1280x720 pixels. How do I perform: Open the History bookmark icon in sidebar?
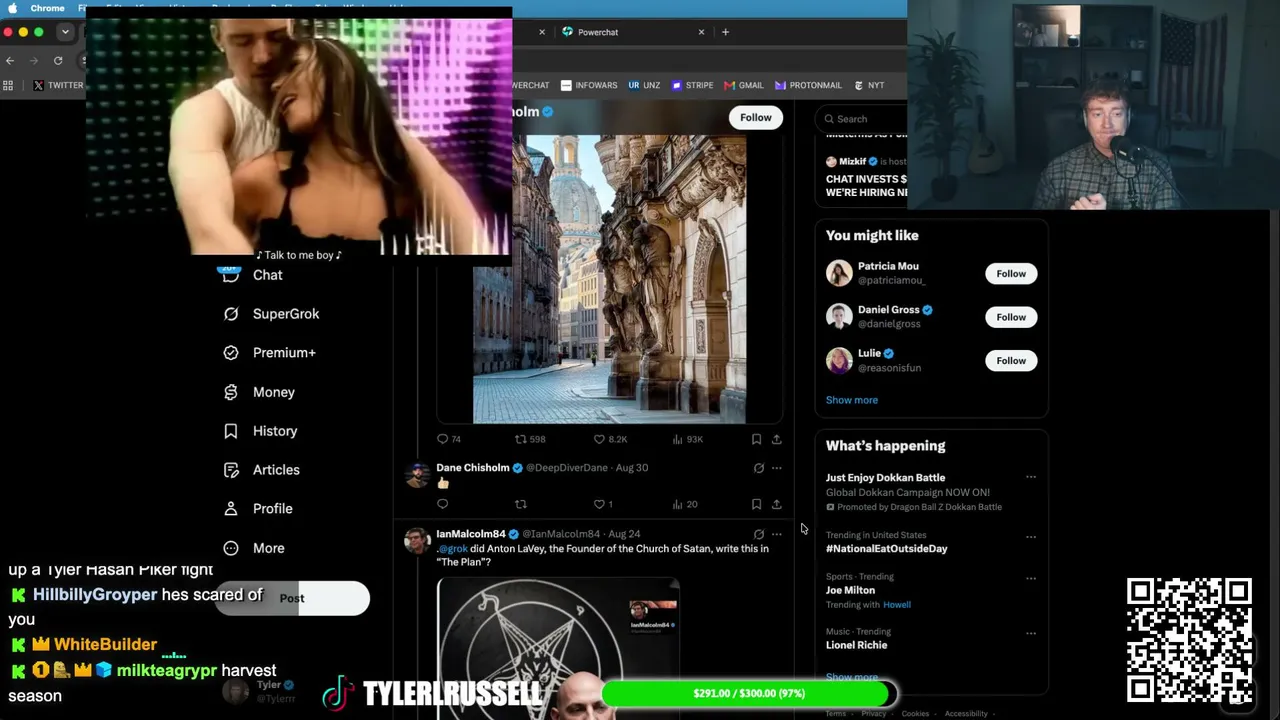coord(231,431)
